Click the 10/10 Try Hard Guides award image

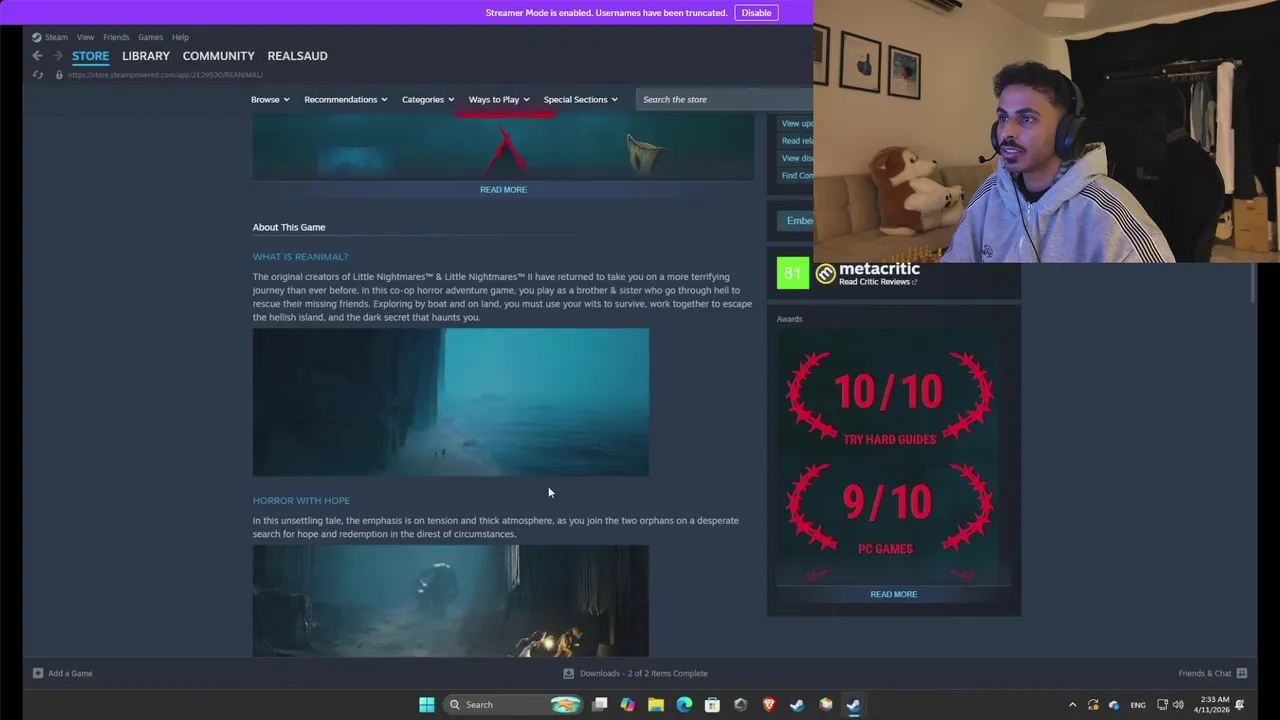(889, 397)
